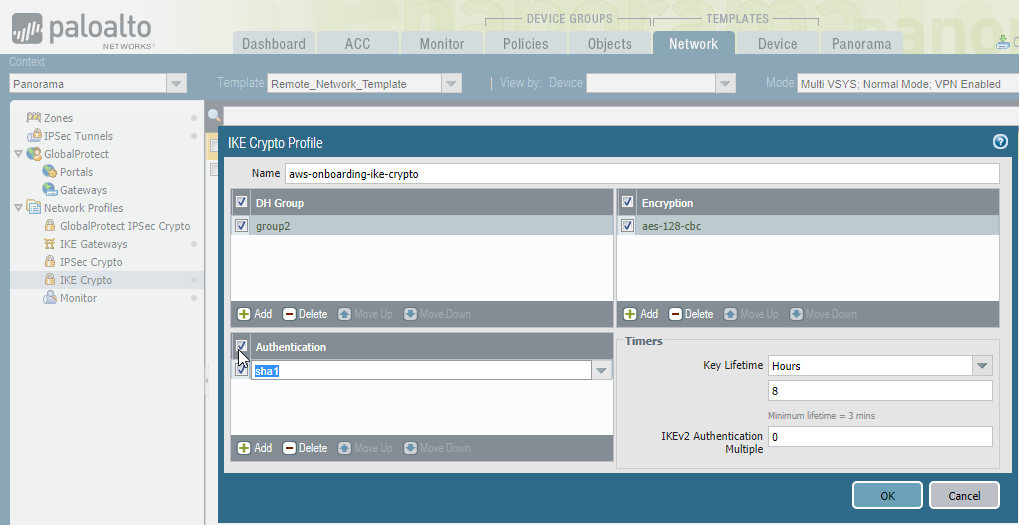Click the red Delete icon under DH Group
The width and height of the screenshot is (1019, 525).
(289, 314)
